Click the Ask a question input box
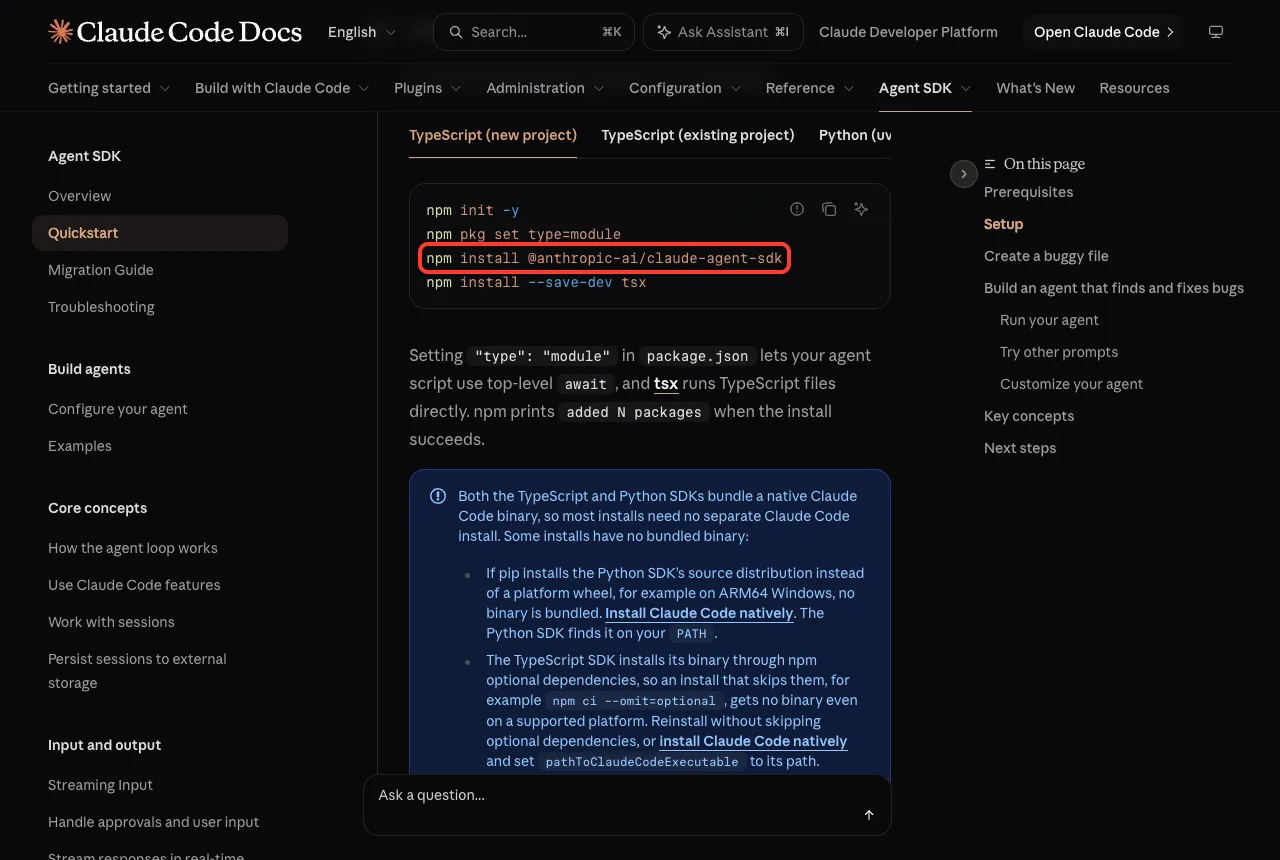1280x860 pixels. [627, 805]
